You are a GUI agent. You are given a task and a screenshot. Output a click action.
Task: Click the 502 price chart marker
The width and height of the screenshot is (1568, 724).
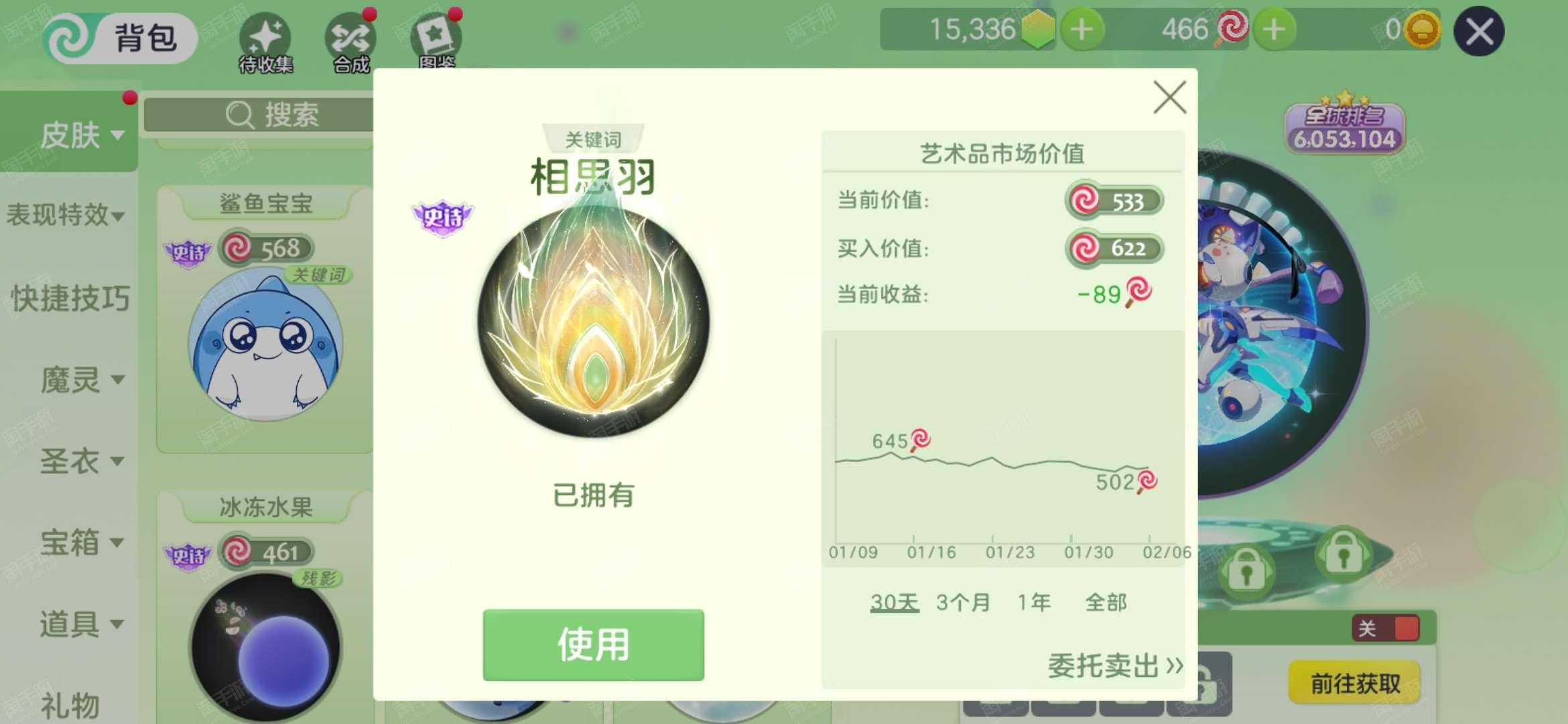pos(1126,481)
